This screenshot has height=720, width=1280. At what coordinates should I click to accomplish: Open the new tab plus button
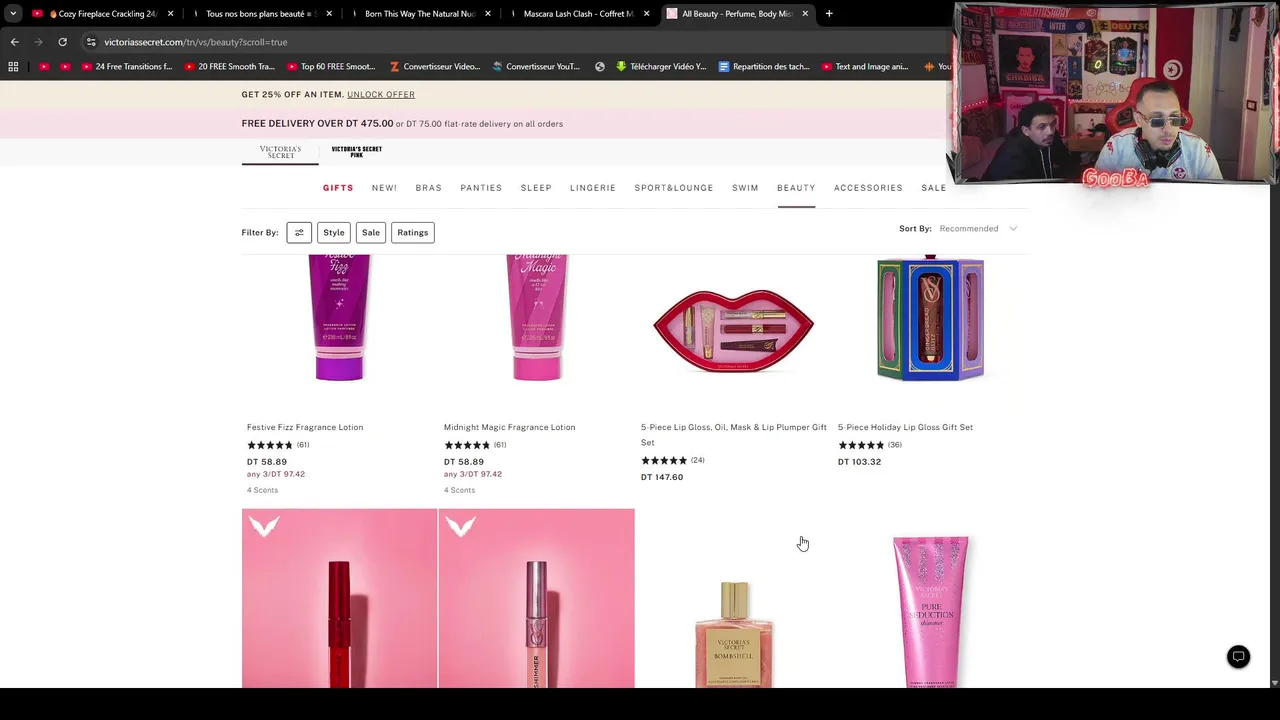pos(829,14)
